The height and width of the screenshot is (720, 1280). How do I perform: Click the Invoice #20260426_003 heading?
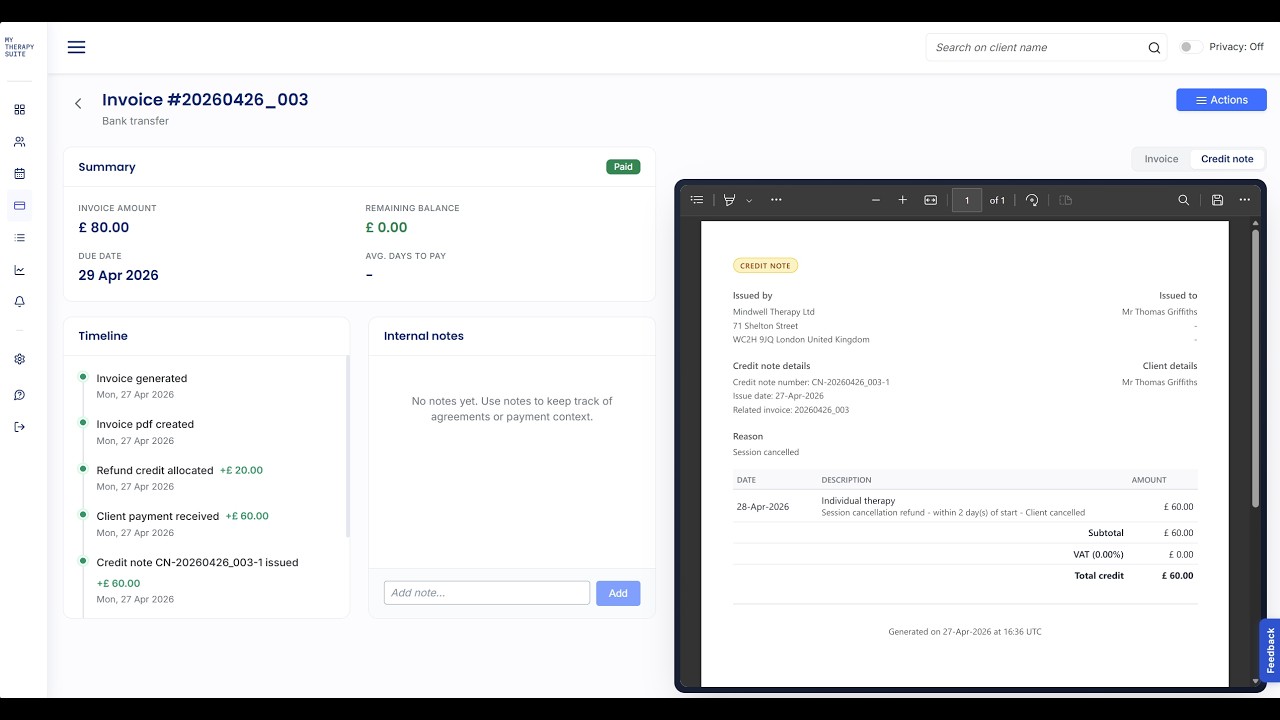pyautogui.click(x=205, y=100)
